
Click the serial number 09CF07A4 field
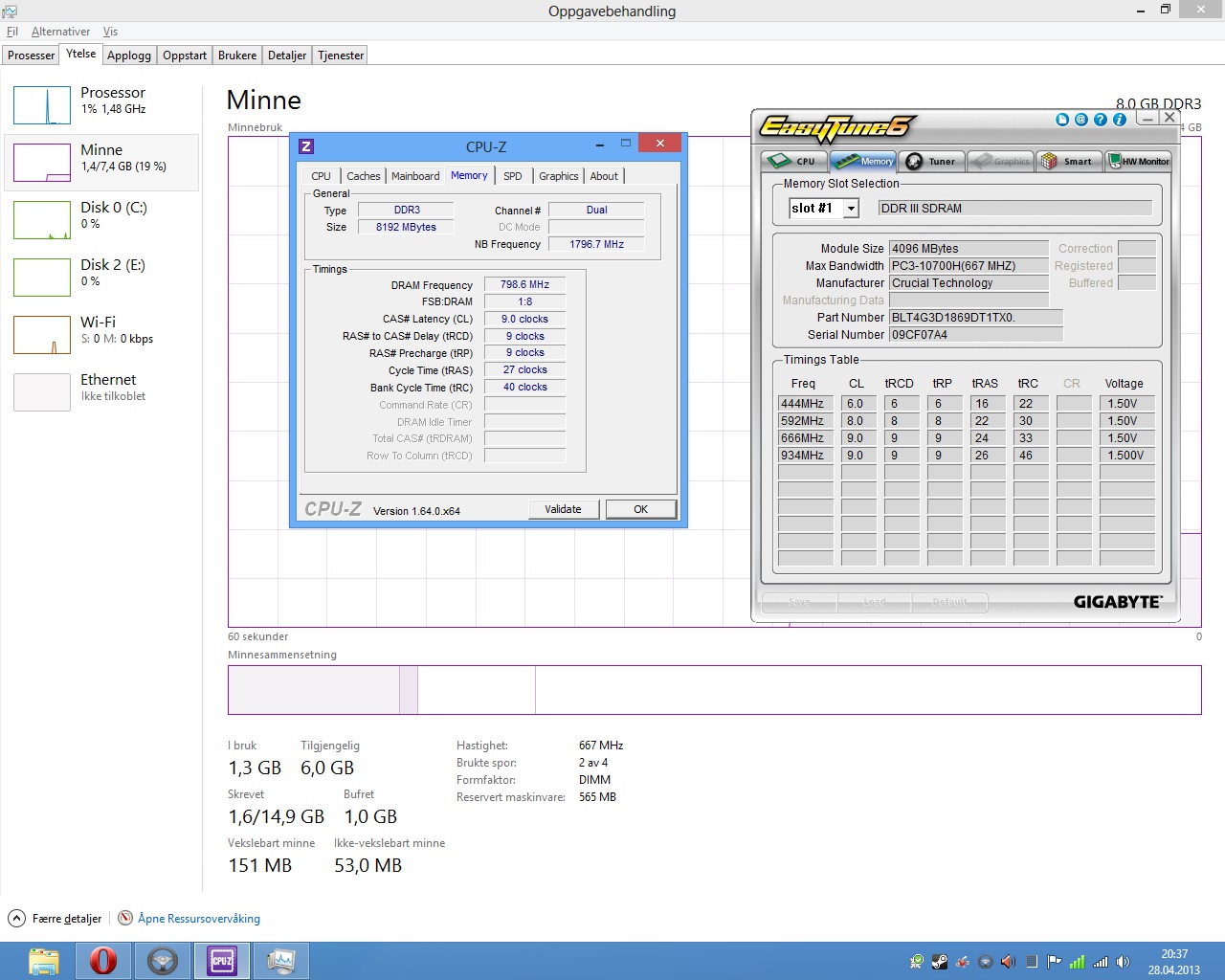click(x=976, y=335)
